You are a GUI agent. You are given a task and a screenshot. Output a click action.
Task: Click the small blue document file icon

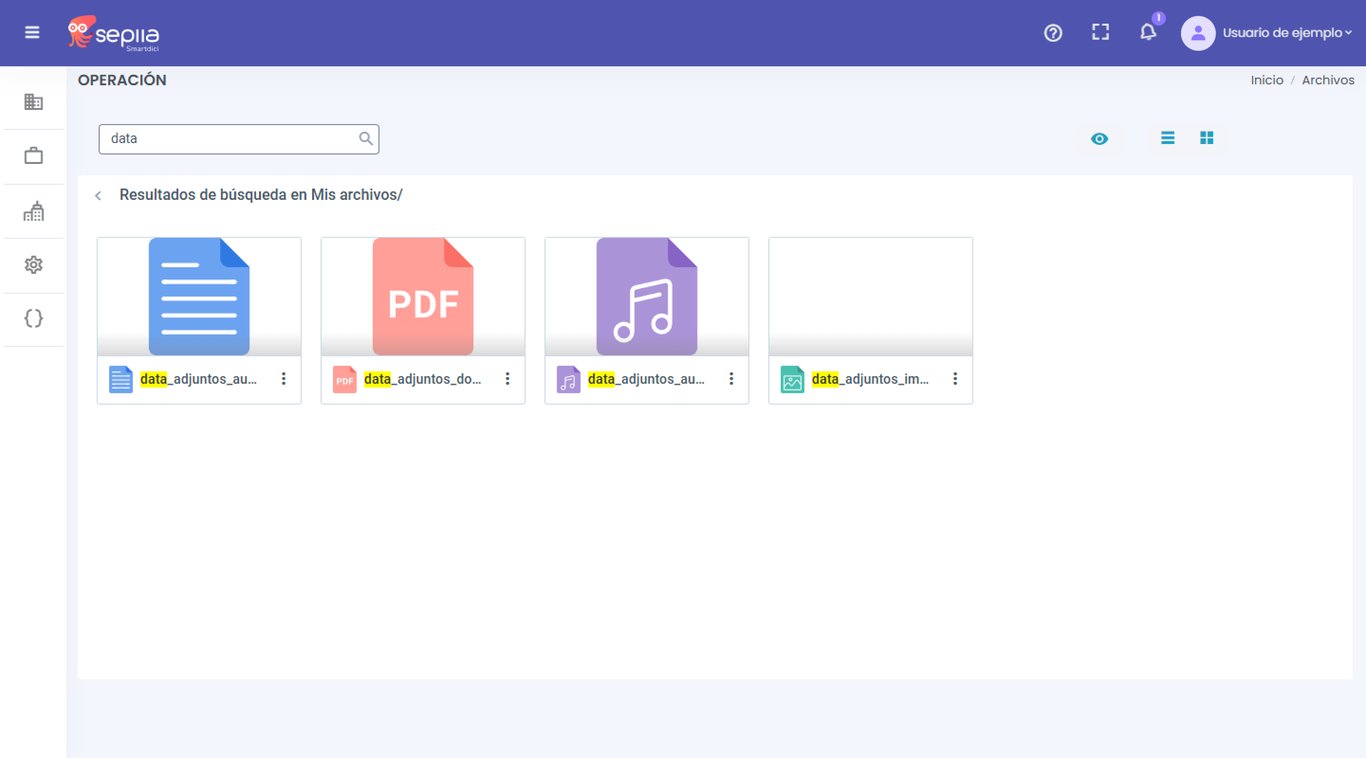pyautogui.click(x=121, y=380)
